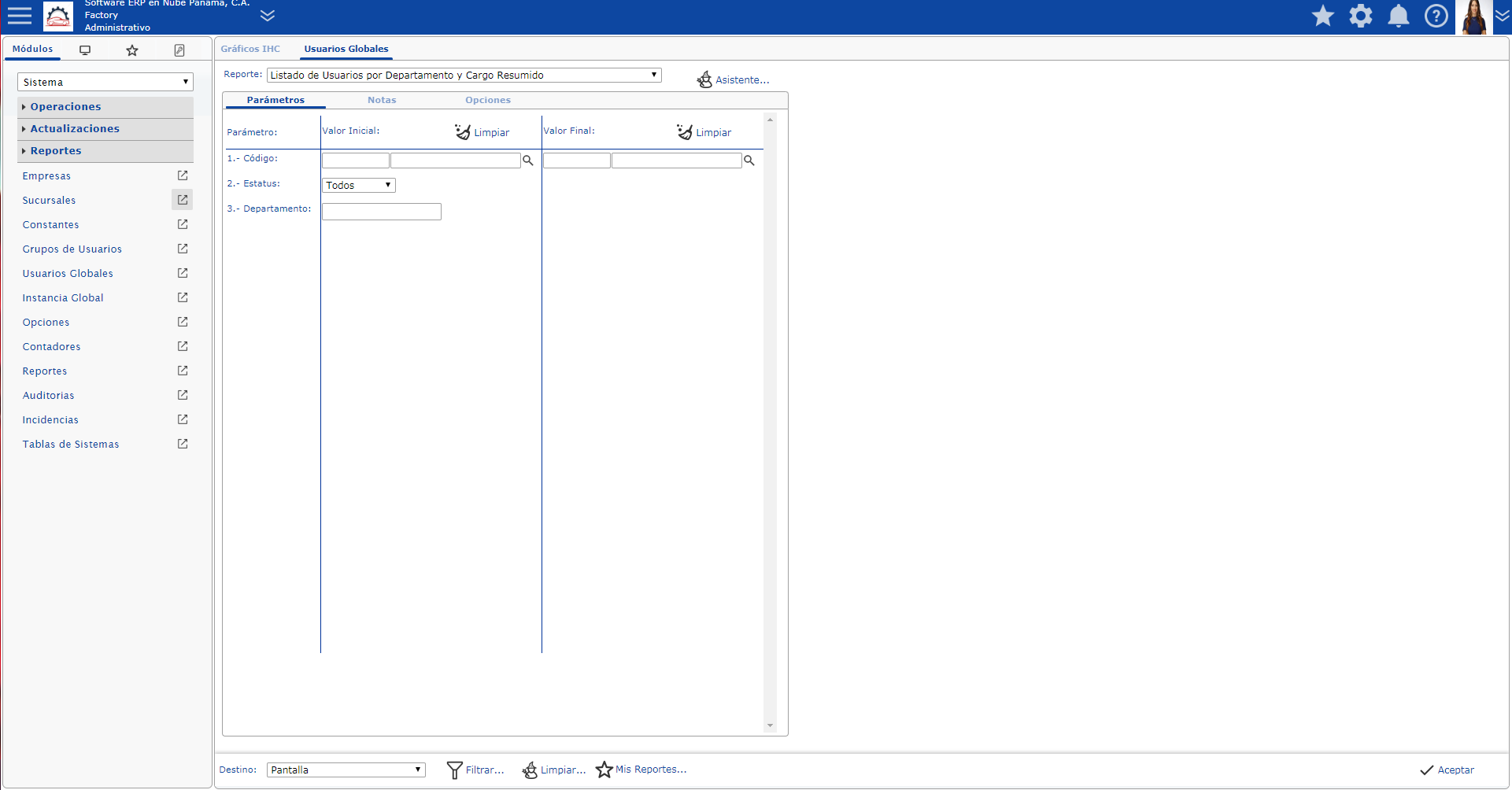Click search magnifier for initial Código
1512x790 pixels.
pos(528,161)
